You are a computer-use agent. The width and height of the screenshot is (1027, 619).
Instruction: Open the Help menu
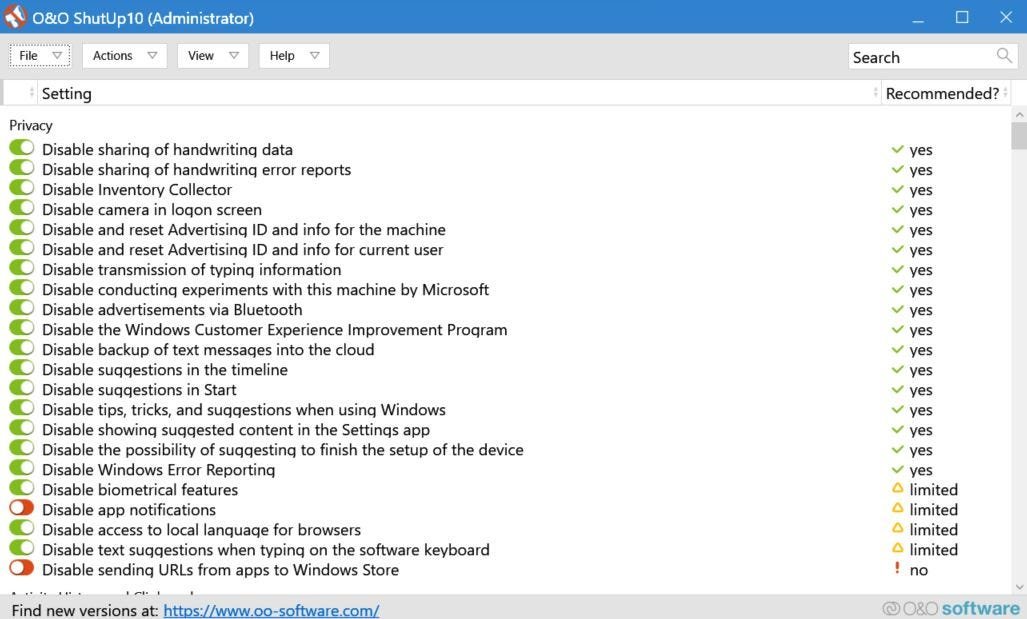pos(294,56)
